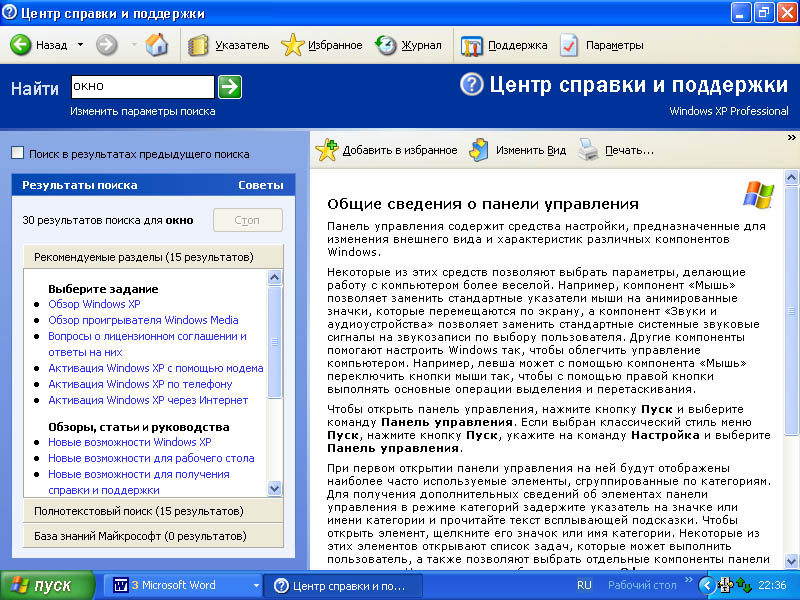Click the green search Go arrow button

(x=230, y=87)
